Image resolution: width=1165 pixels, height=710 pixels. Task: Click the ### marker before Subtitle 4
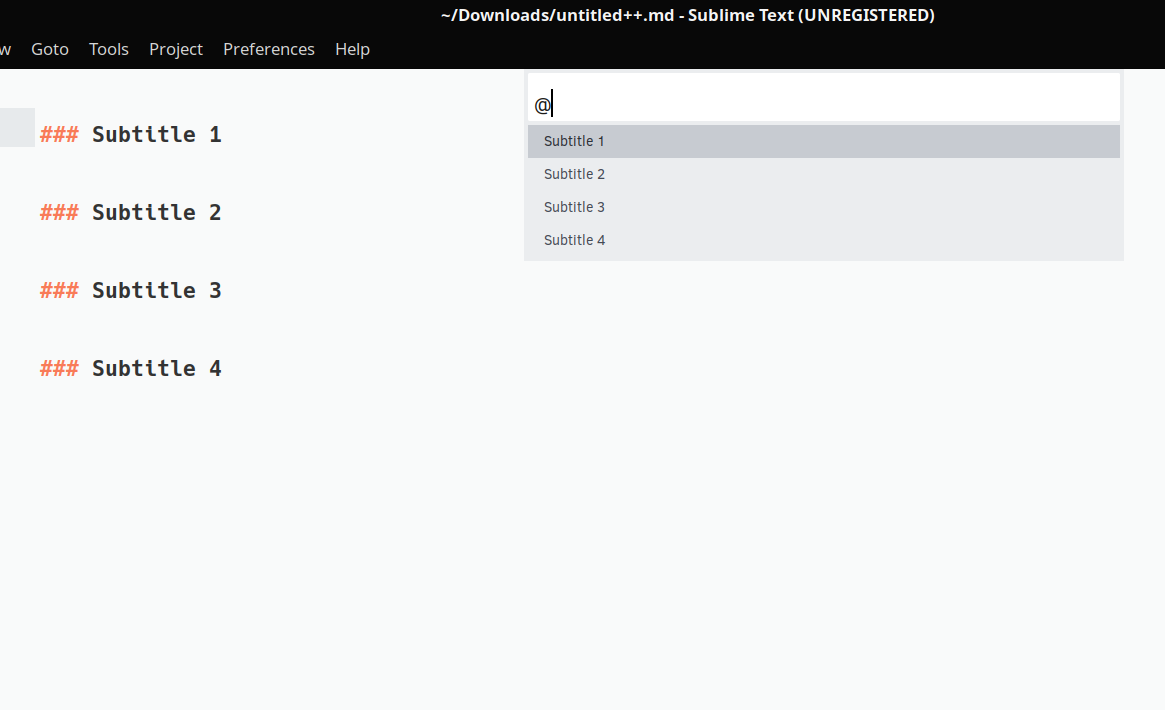point(59,369)
